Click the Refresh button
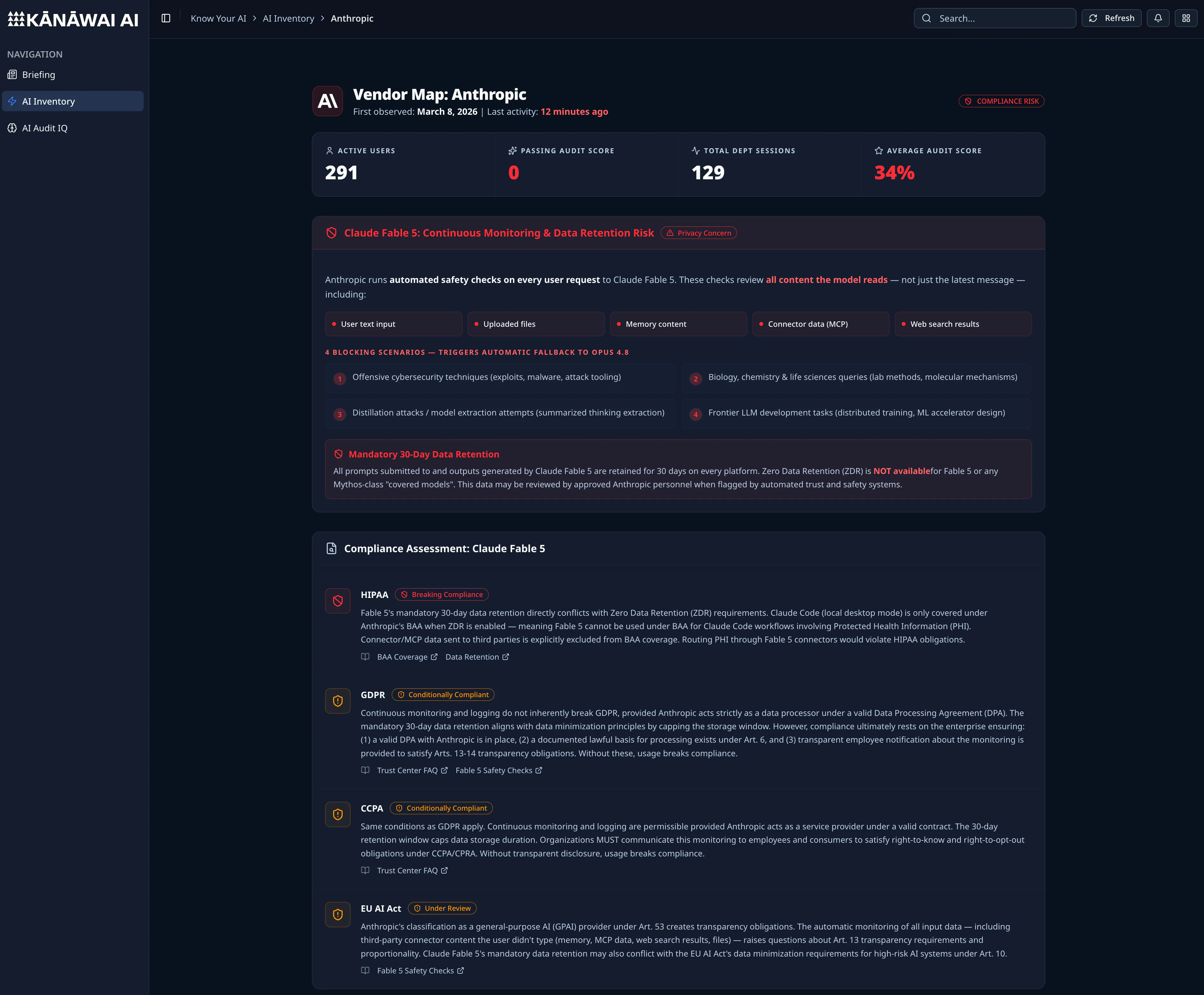Screen dimensions: 1204x995 click(x=1111, y=18)
